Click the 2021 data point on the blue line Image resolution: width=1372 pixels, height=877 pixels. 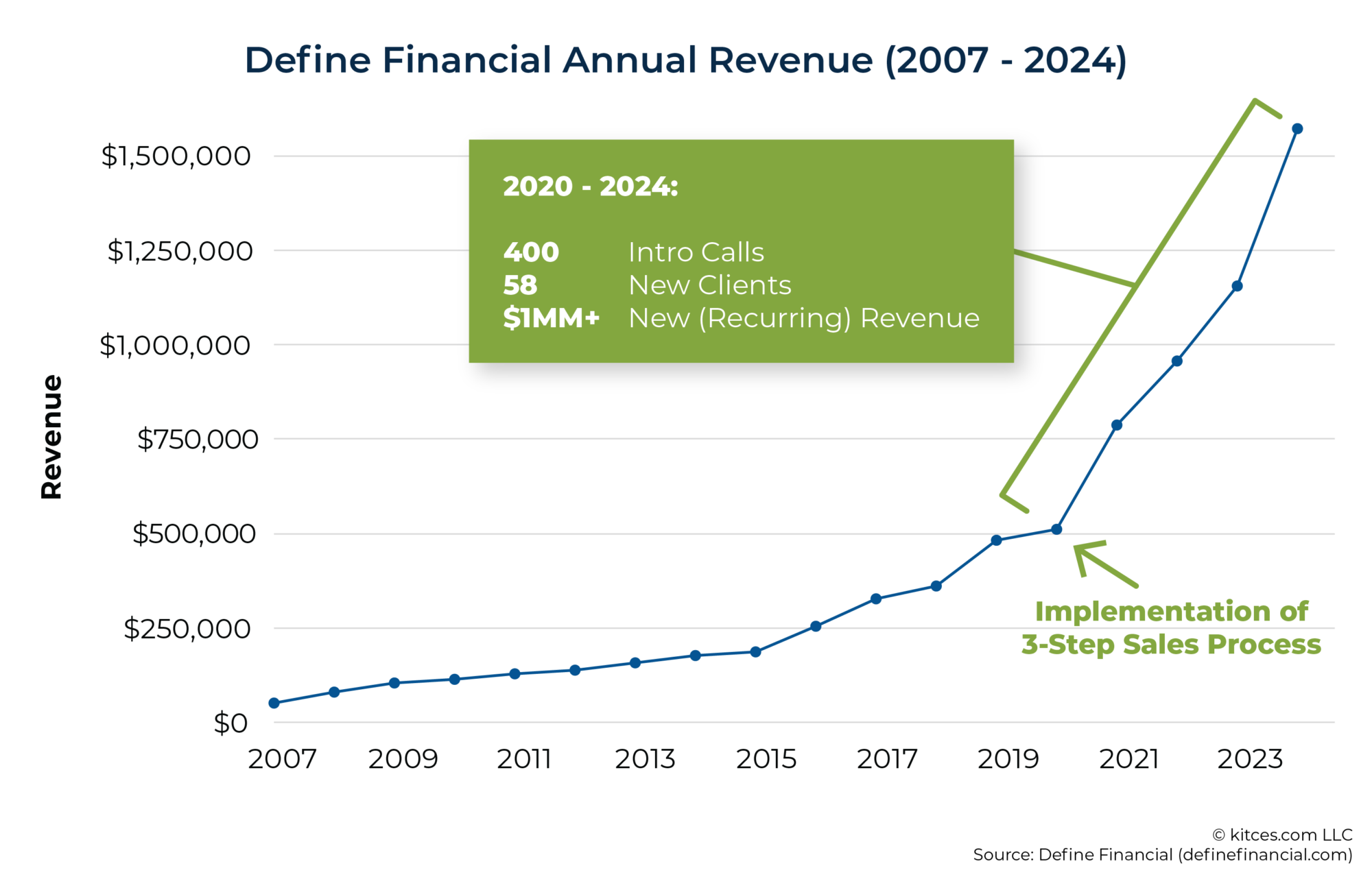1117,425
